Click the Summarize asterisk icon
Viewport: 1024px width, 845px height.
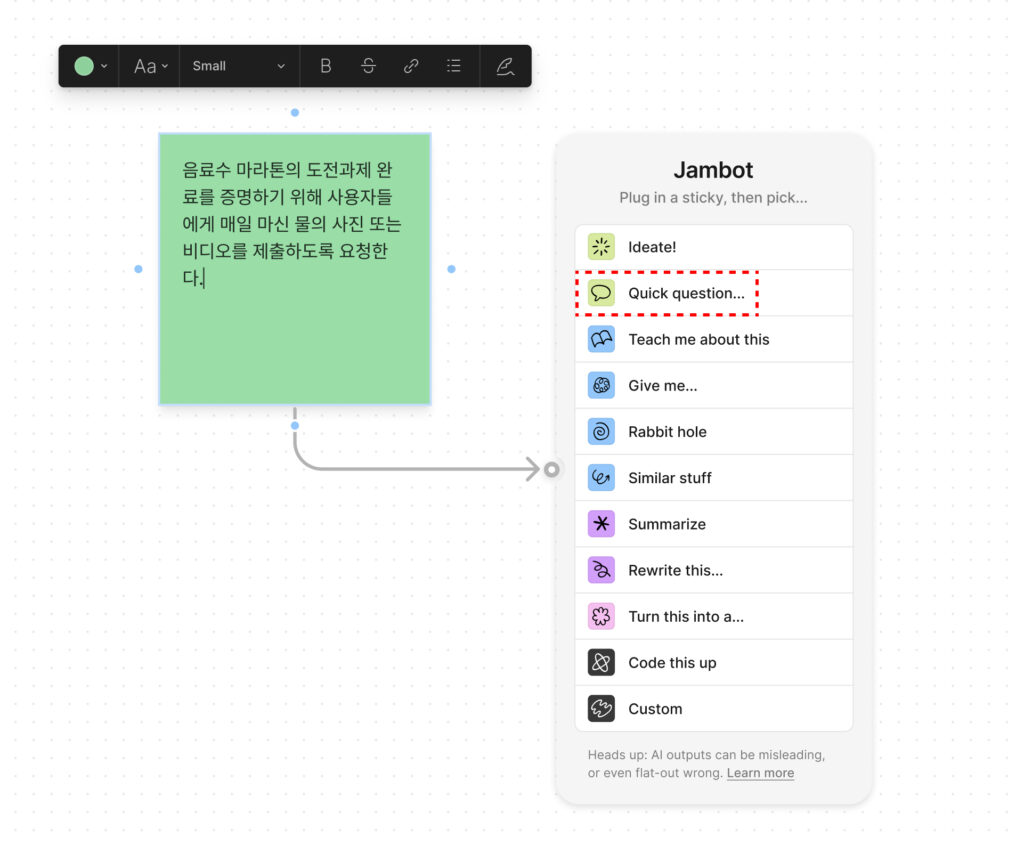pyautogui.click(x=601, y=524)
